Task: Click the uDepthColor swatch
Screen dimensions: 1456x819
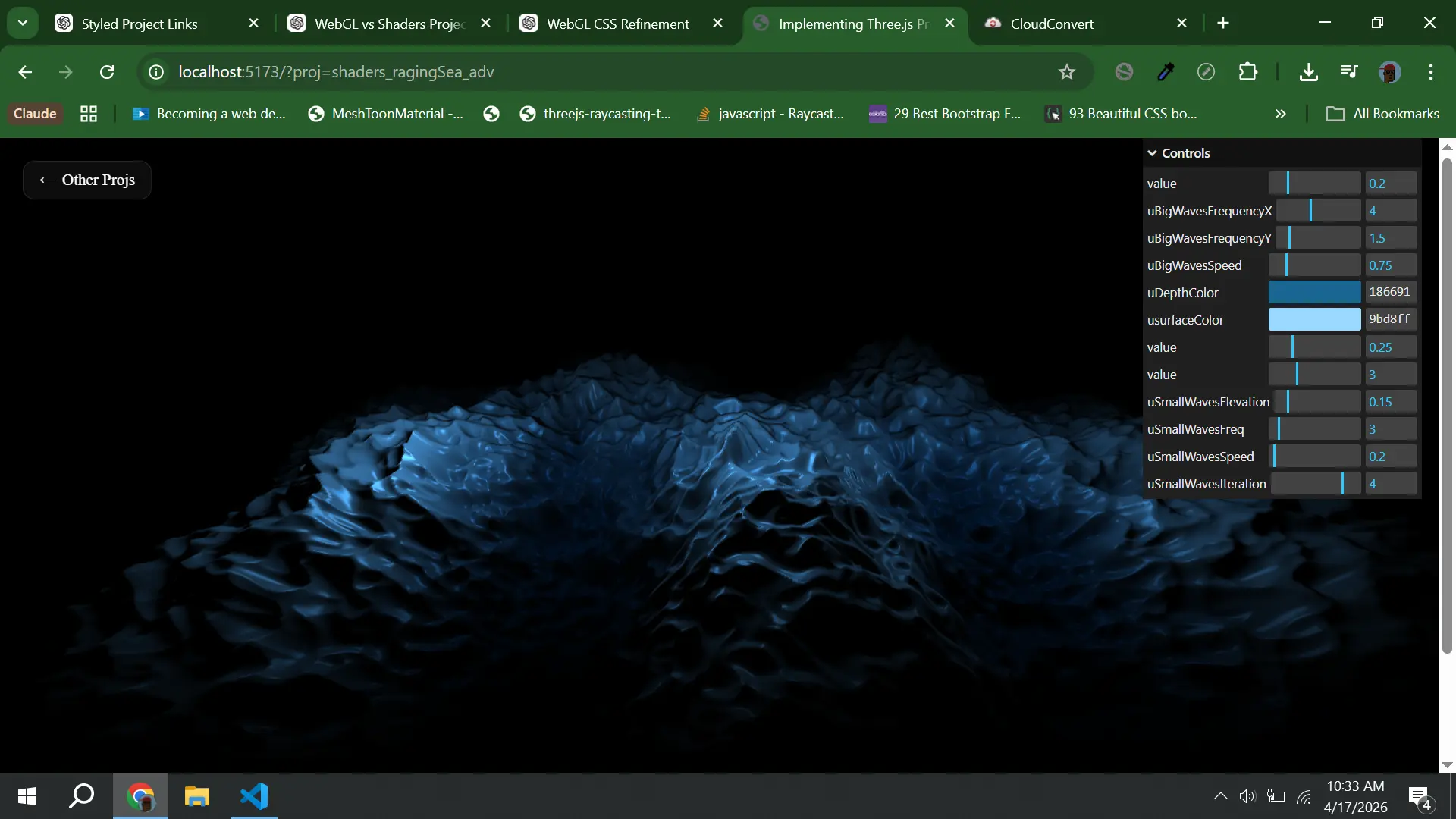Action: pyautogui.click(x=1314, y=293)
